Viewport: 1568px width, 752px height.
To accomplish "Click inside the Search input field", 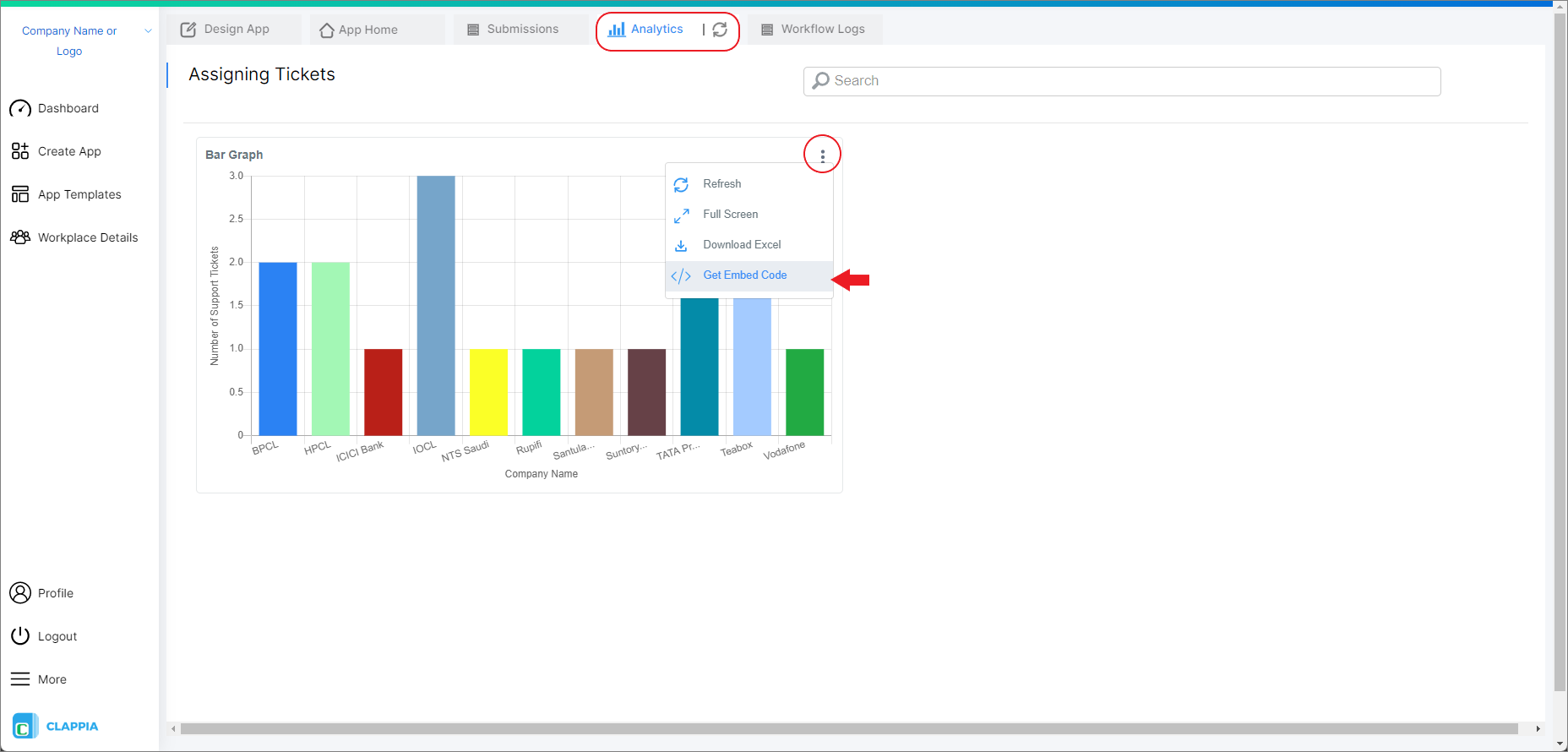I will pos(1122,81).
